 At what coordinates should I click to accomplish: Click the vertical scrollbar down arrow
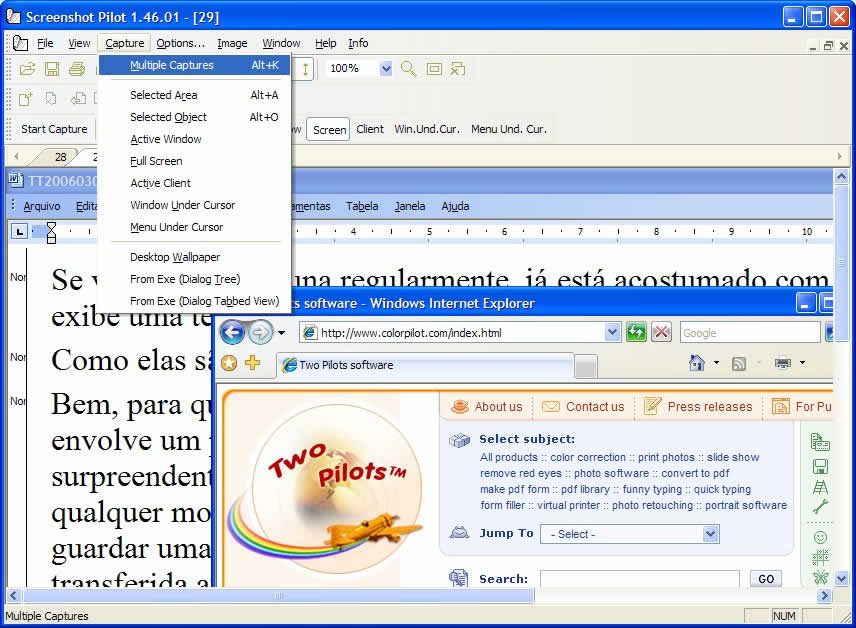point(841,578)
